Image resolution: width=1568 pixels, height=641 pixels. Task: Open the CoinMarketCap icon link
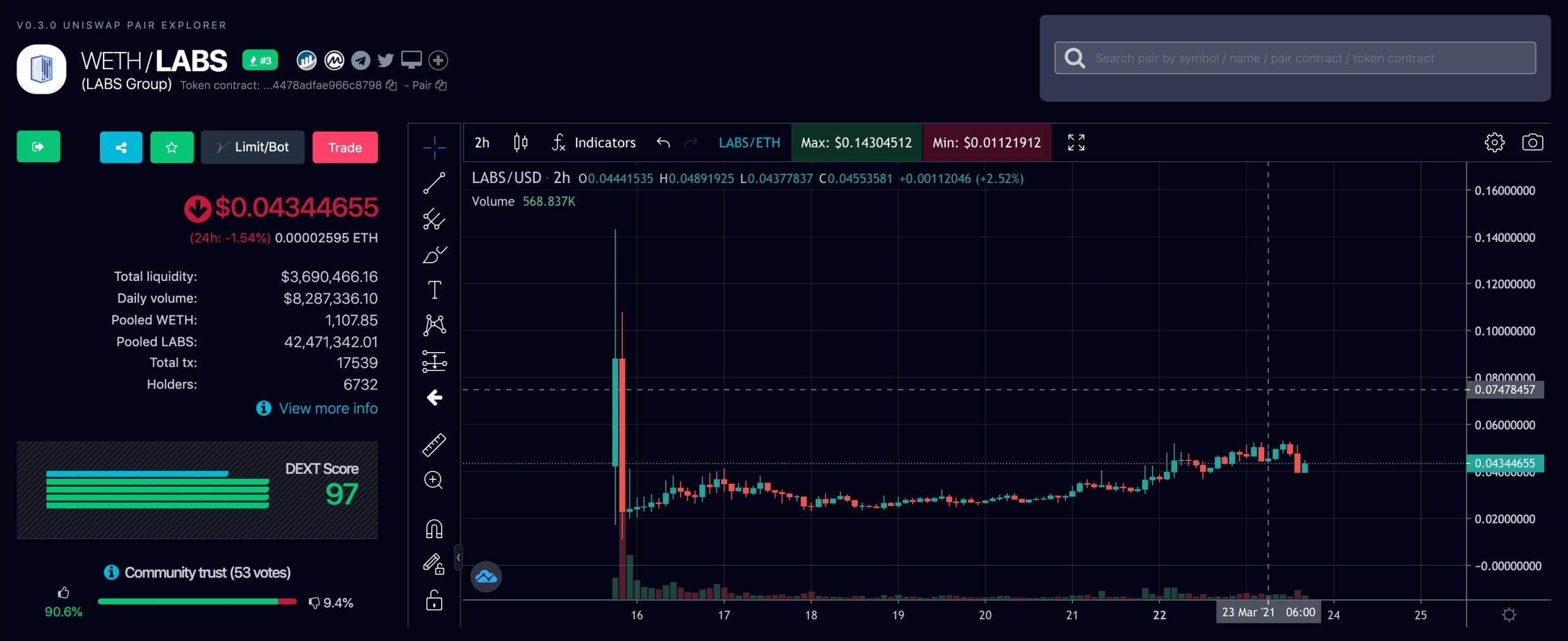pos(334,60)
